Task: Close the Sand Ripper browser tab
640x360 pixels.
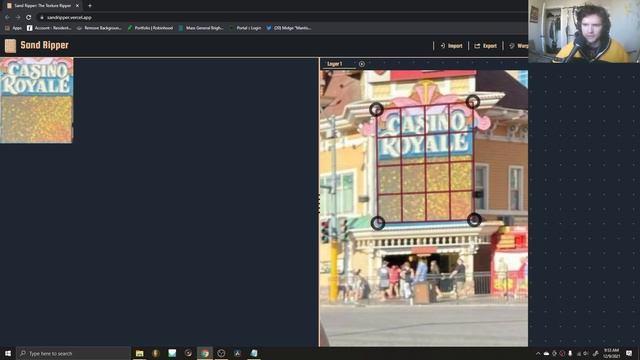Action: click(x=77, y=6)
